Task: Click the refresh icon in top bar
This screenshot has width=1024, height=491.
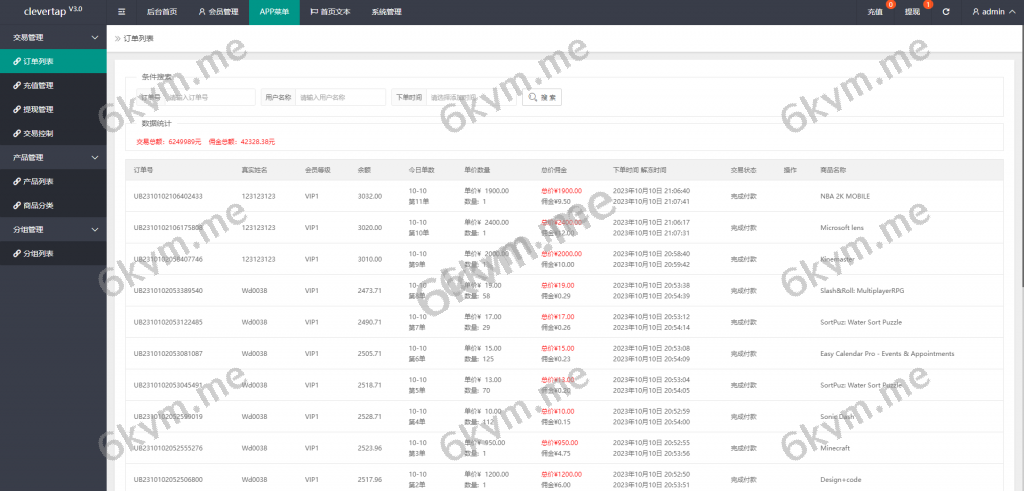Action: [x=945, y=12]
